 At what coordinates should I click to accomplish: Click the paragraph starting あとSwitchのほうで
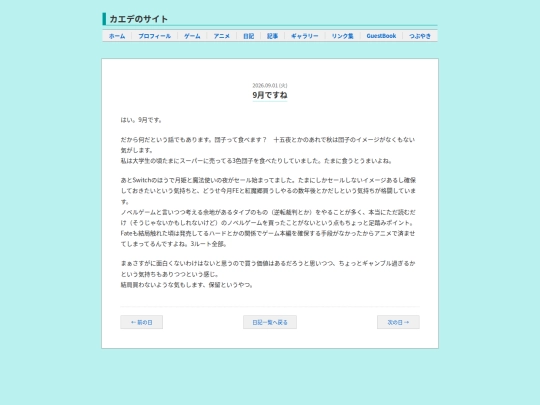coord(268,190)
